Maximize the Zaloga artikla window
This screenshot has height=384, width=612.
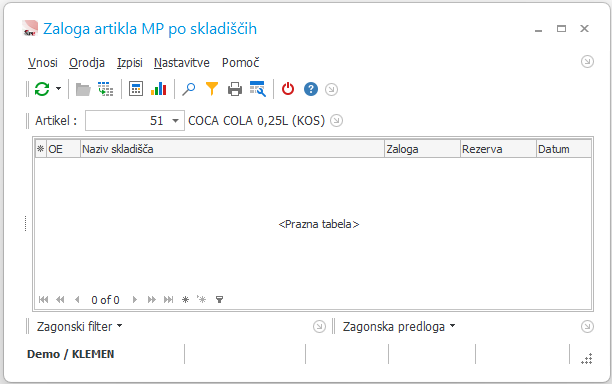[561, 28]
